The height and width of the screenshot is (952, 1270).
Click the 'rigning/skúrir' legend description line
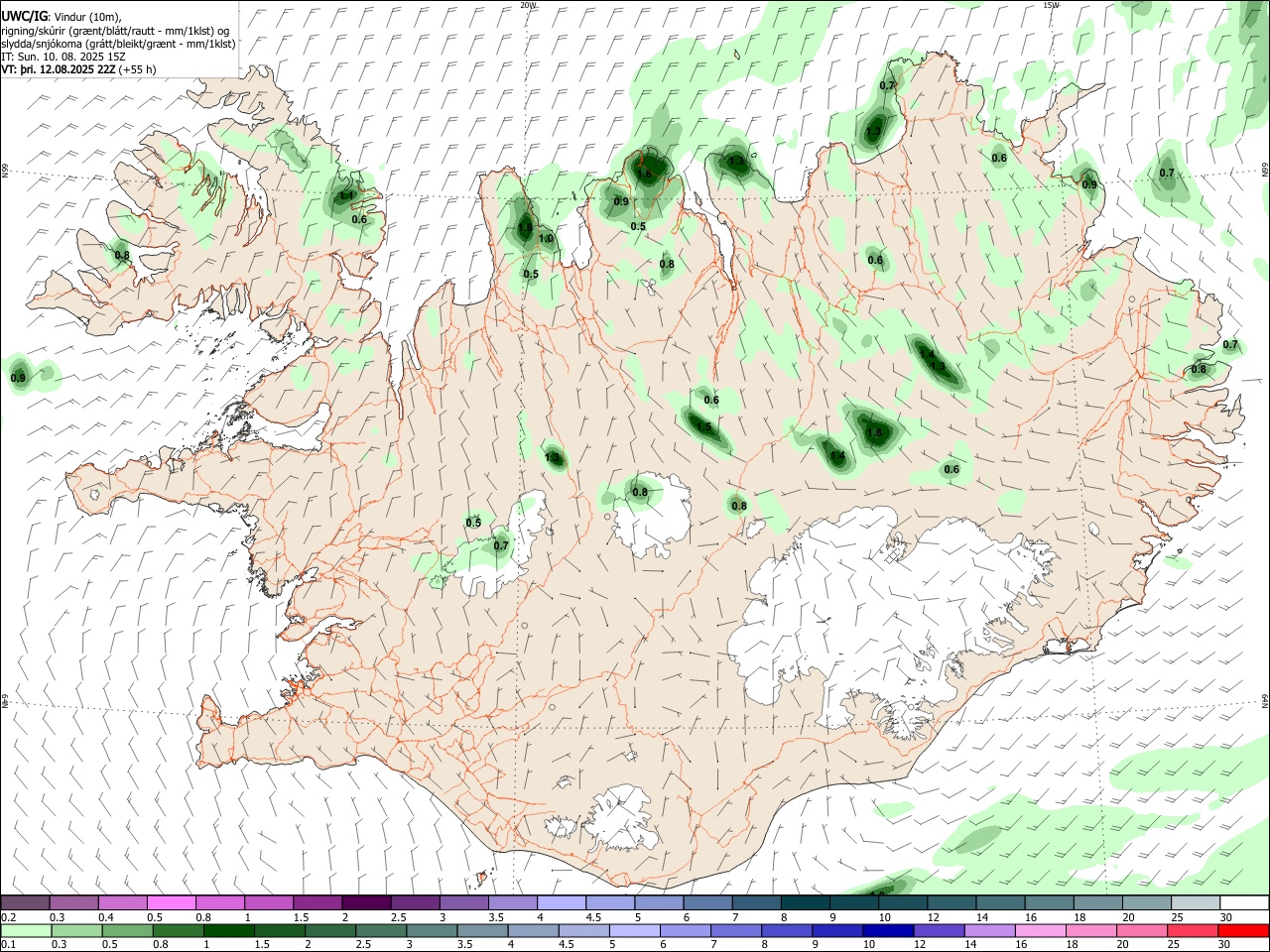pyautogui.click(x=115, y=31)
